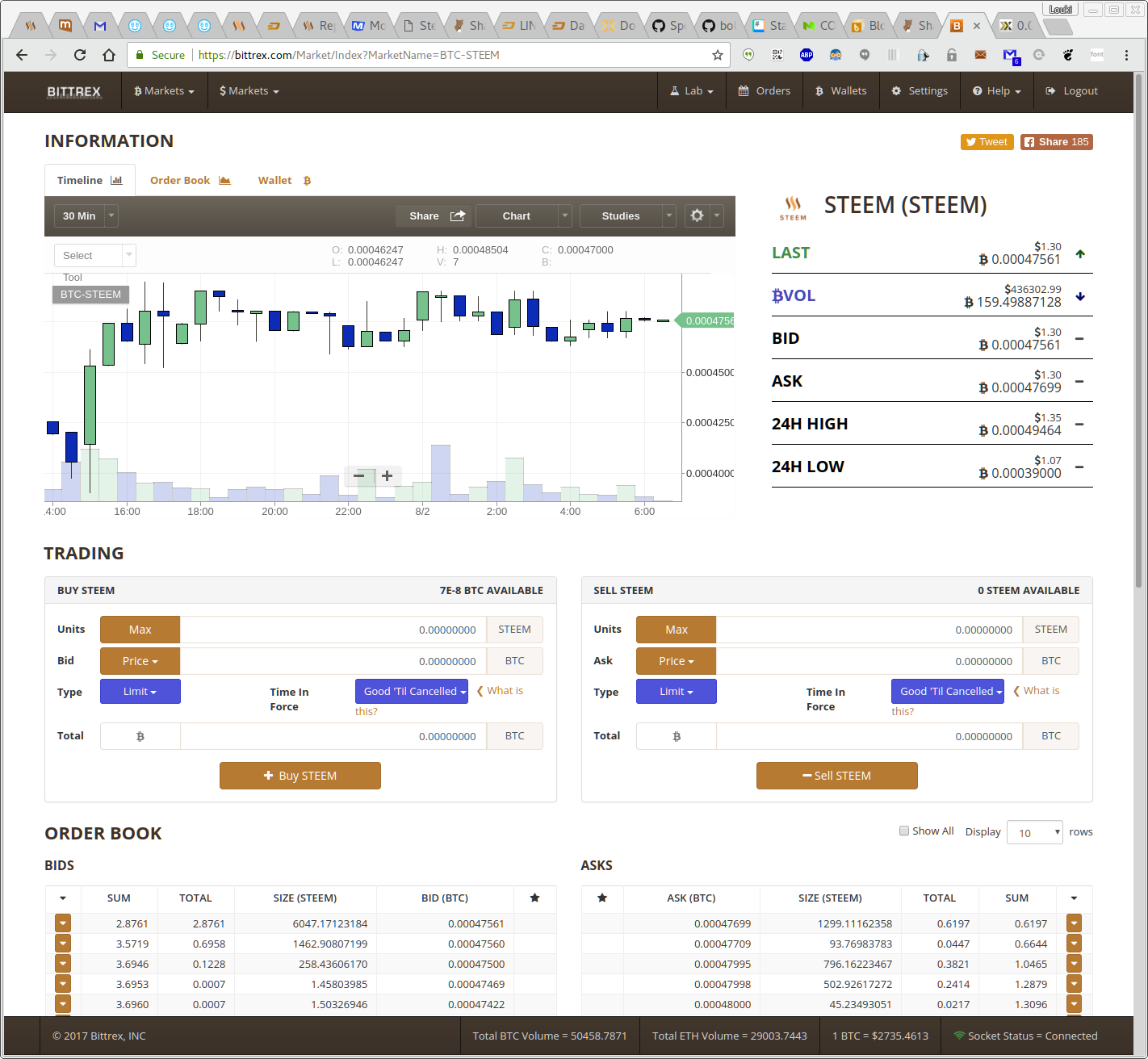Reload the page
1148x1059 pixels.
(79, 55)
